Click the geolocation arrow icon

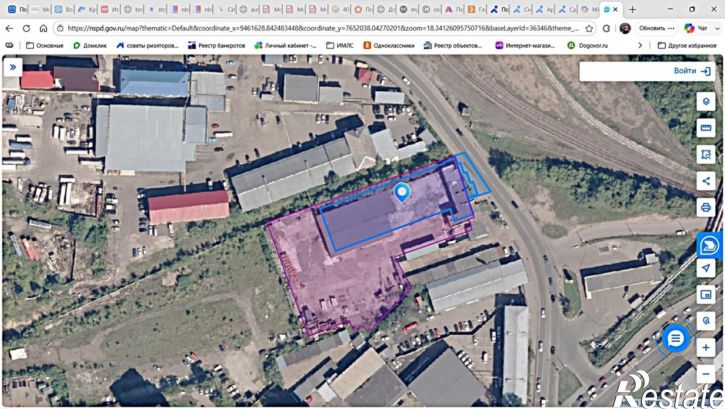[x=706, y=268]
